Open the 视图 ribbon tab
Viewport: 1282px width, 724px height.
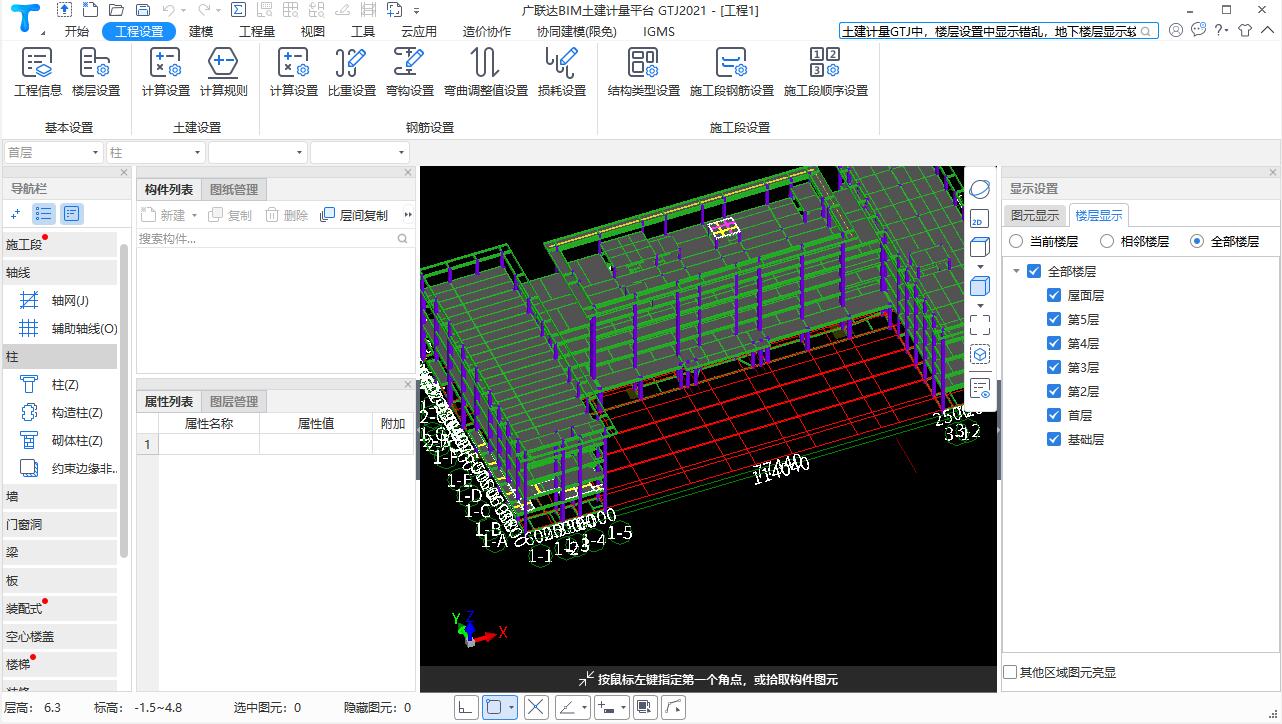tap(313, 31)
